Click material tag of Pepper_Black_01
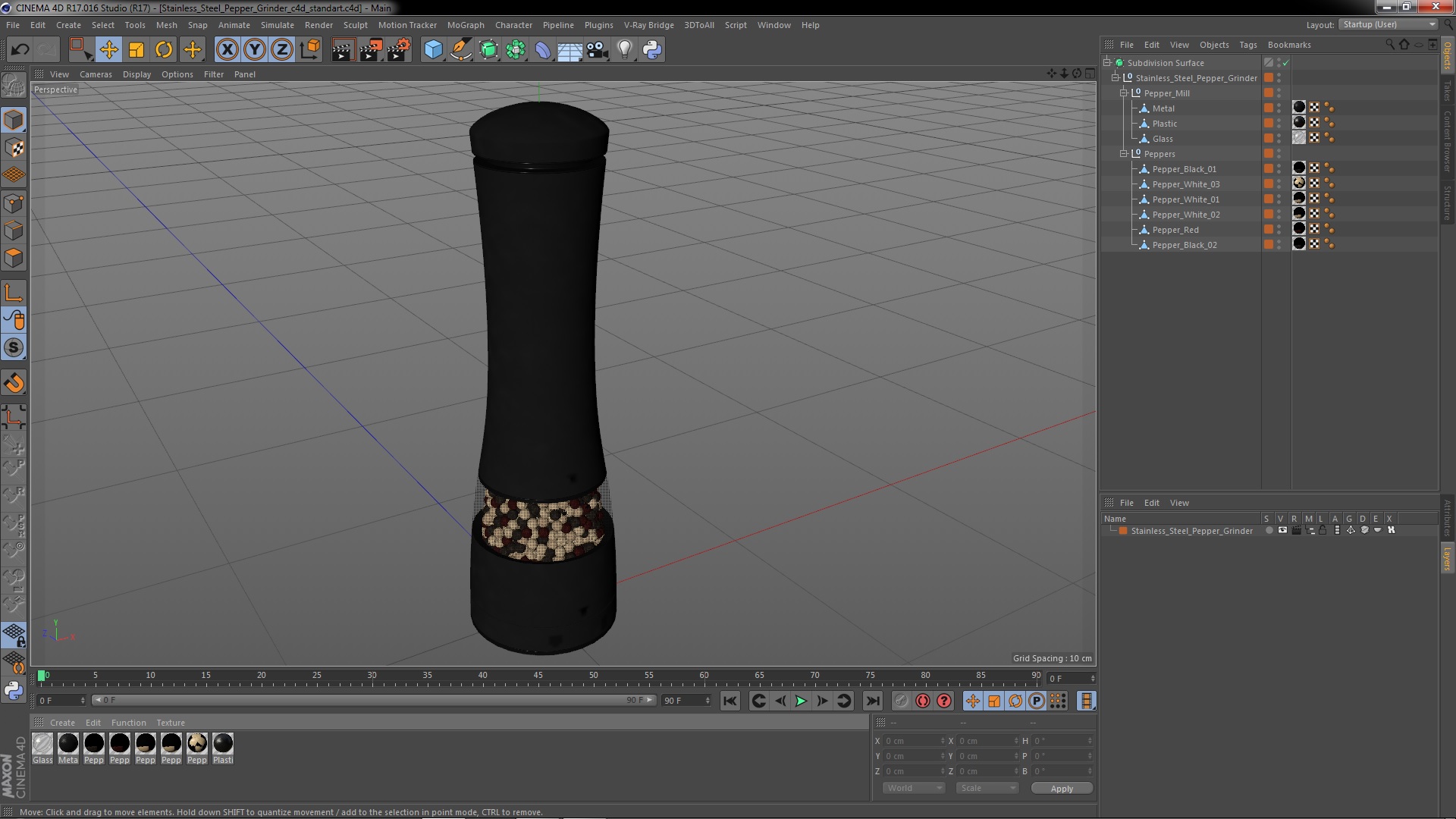The width and height of the screenshot is (1456, 819). click(x=1299, y=168)
